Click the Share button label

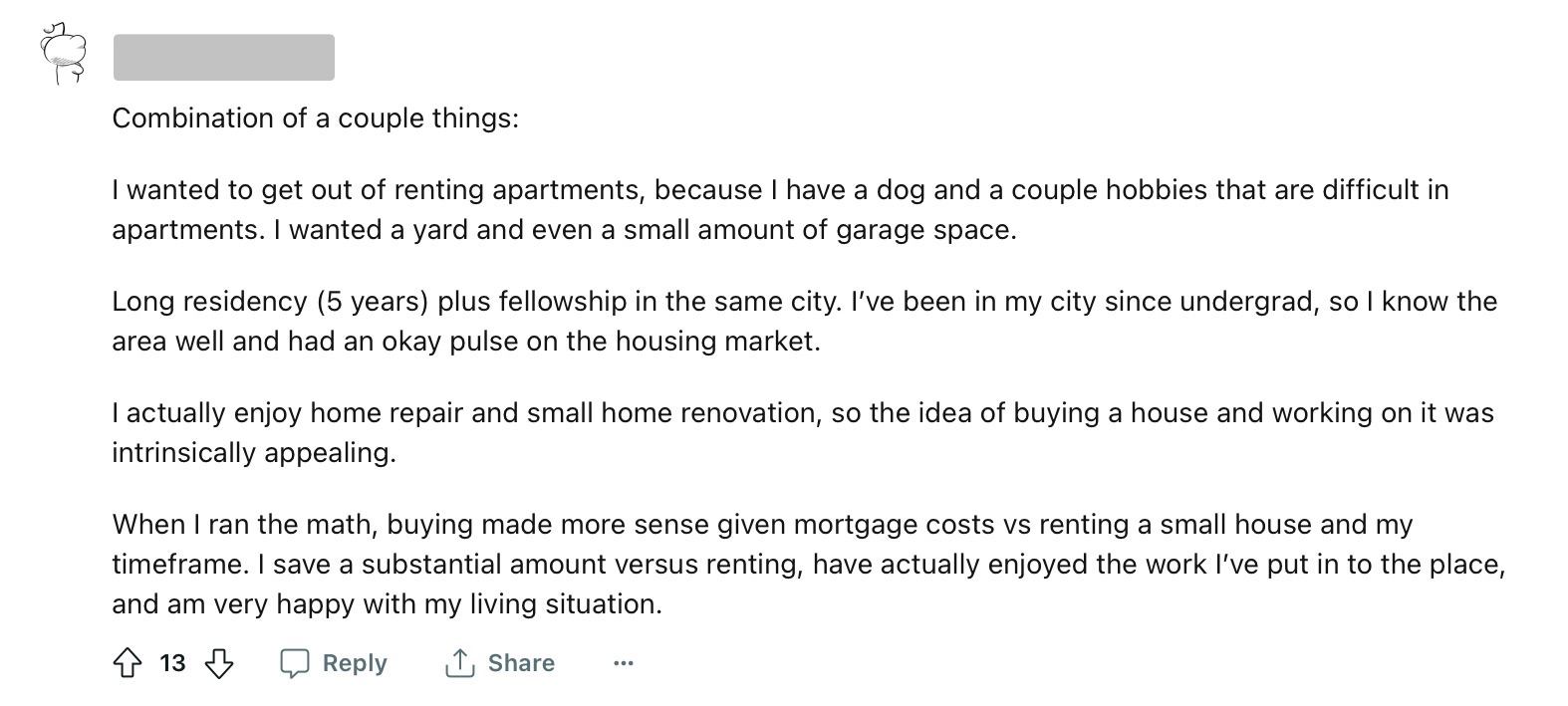[x=521, y=663]
